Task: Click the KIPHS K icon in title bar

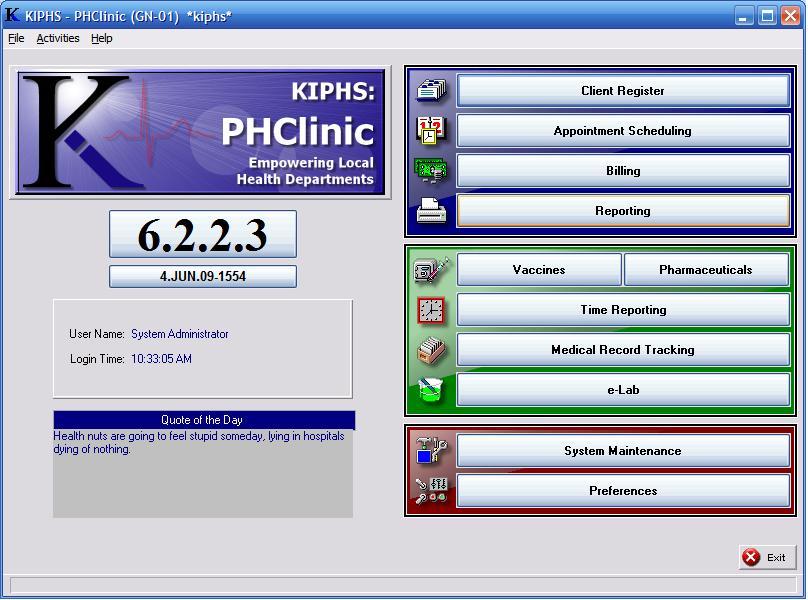Action: tap(12, 15)
